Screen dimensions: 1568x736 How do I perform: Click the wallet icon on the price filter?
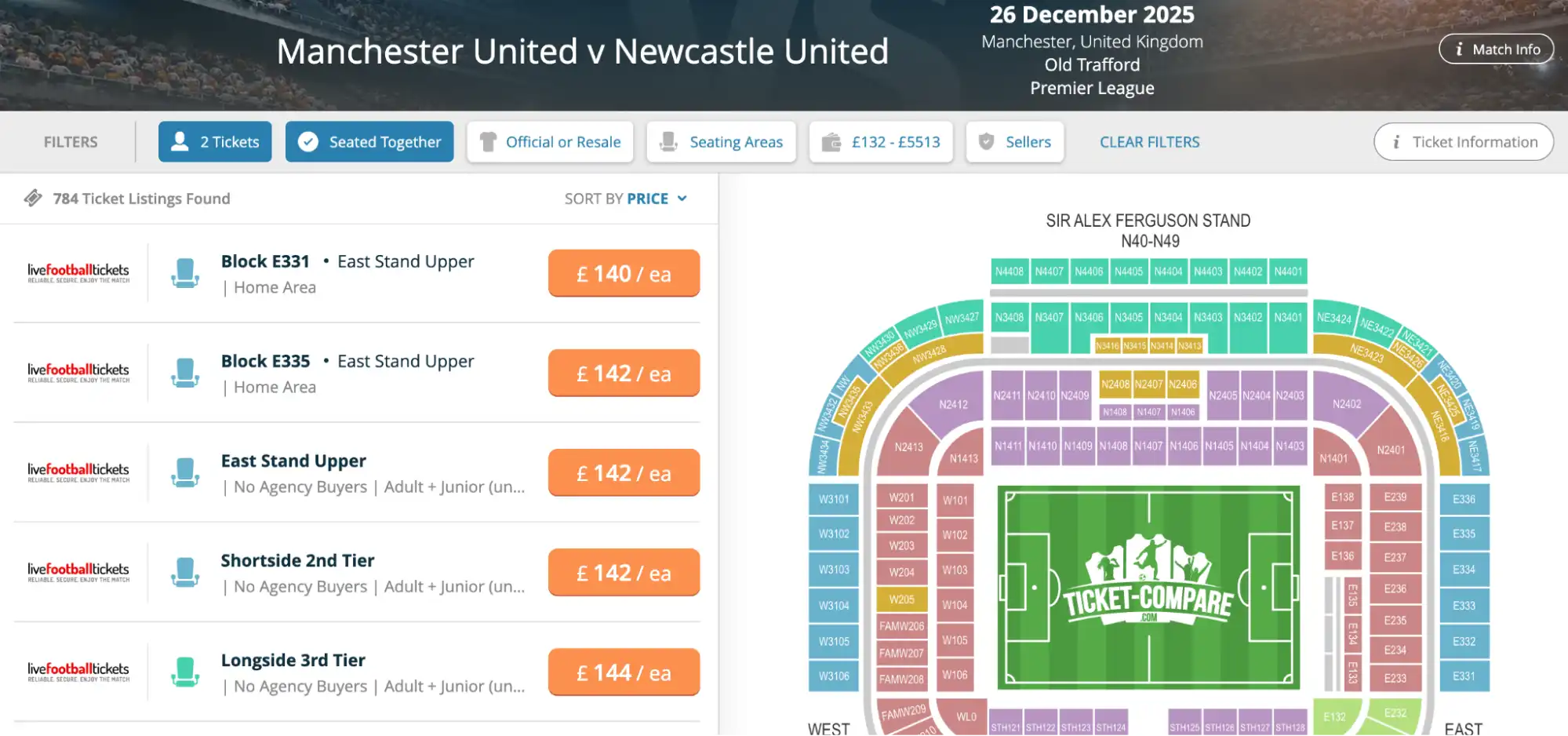pyautogui.click(x=830, y=141)
